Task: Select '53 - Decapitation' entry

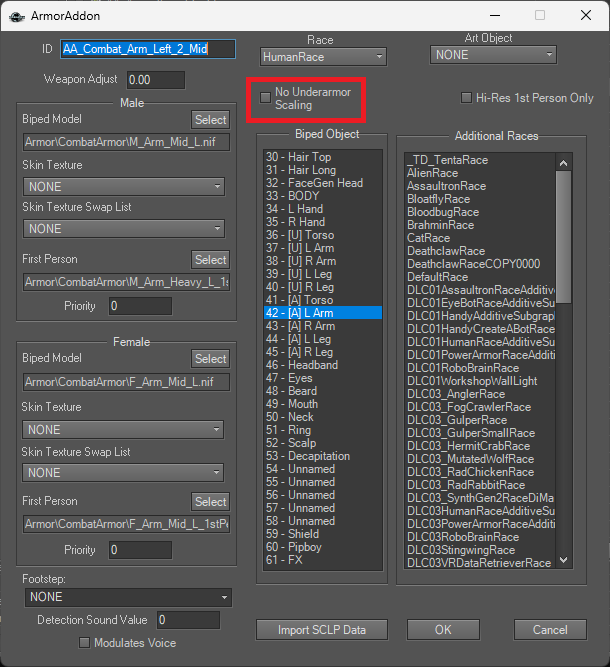Action: click(x=323, y=456)
